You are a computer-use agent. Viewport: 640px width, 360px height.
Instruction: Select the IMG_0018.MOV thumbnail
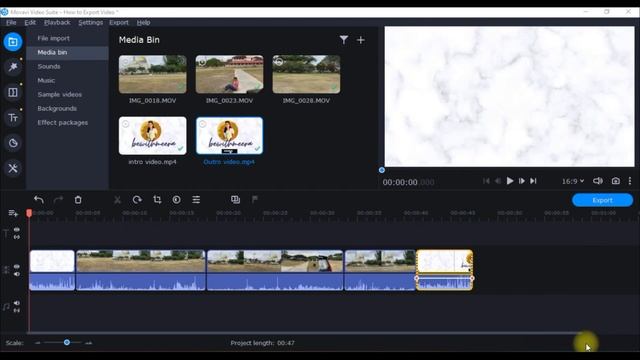(153, 74)
